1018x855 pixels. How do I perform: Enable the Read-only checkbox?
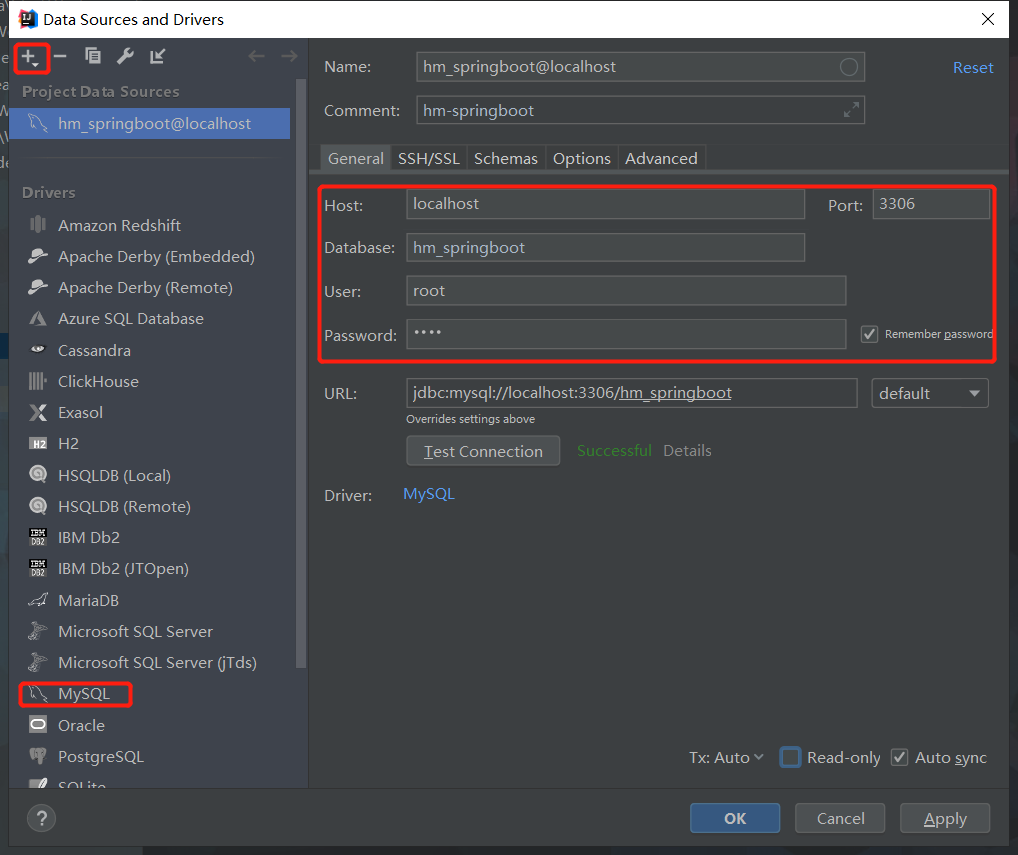(x=790, y=757)
